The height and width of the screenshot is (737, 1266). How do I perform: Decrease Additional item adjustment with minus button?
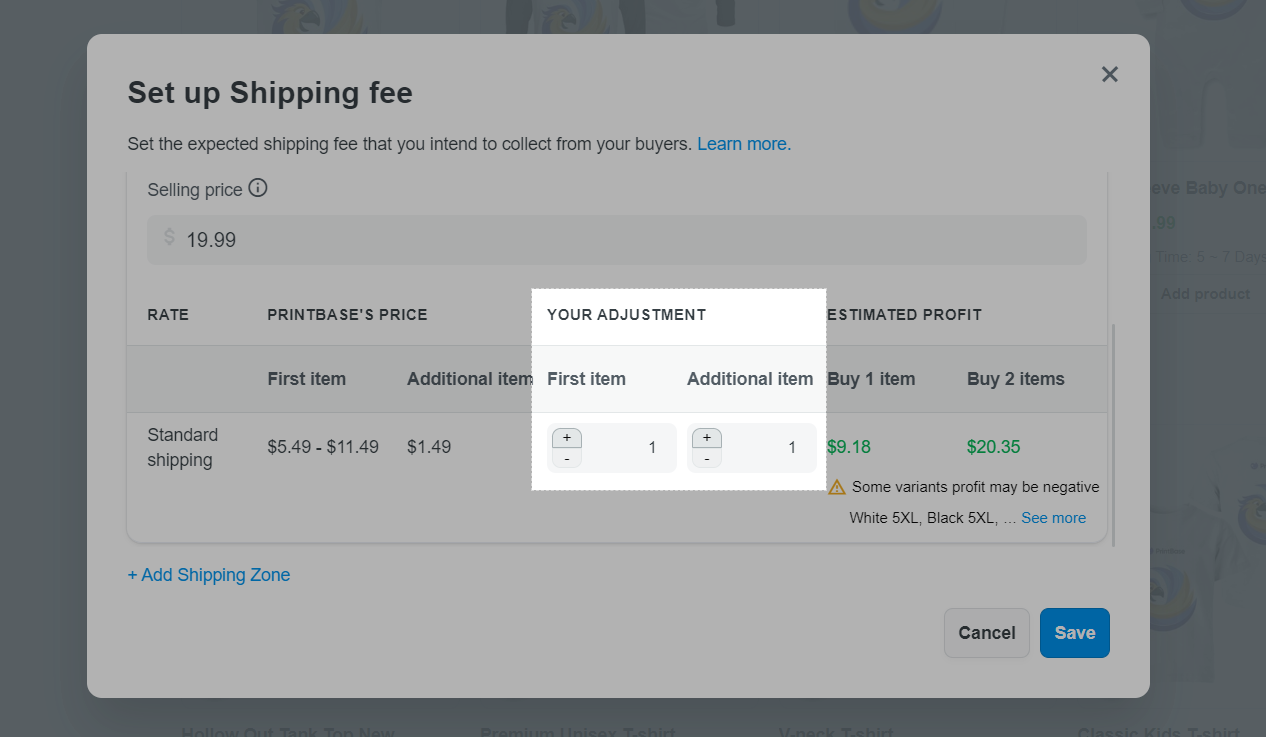pos(707,459)
